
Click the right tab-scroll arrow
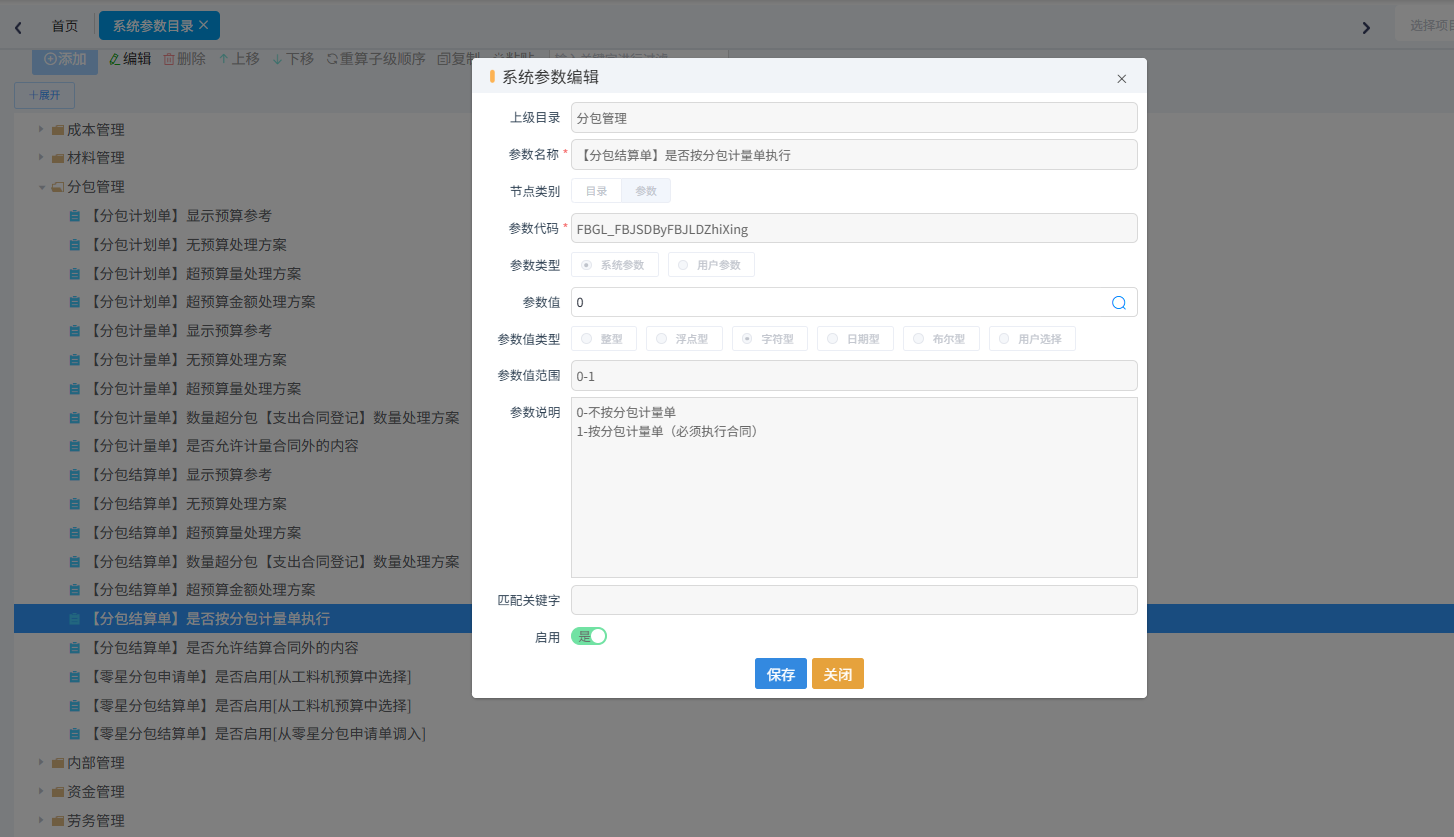pos(1366,27)
